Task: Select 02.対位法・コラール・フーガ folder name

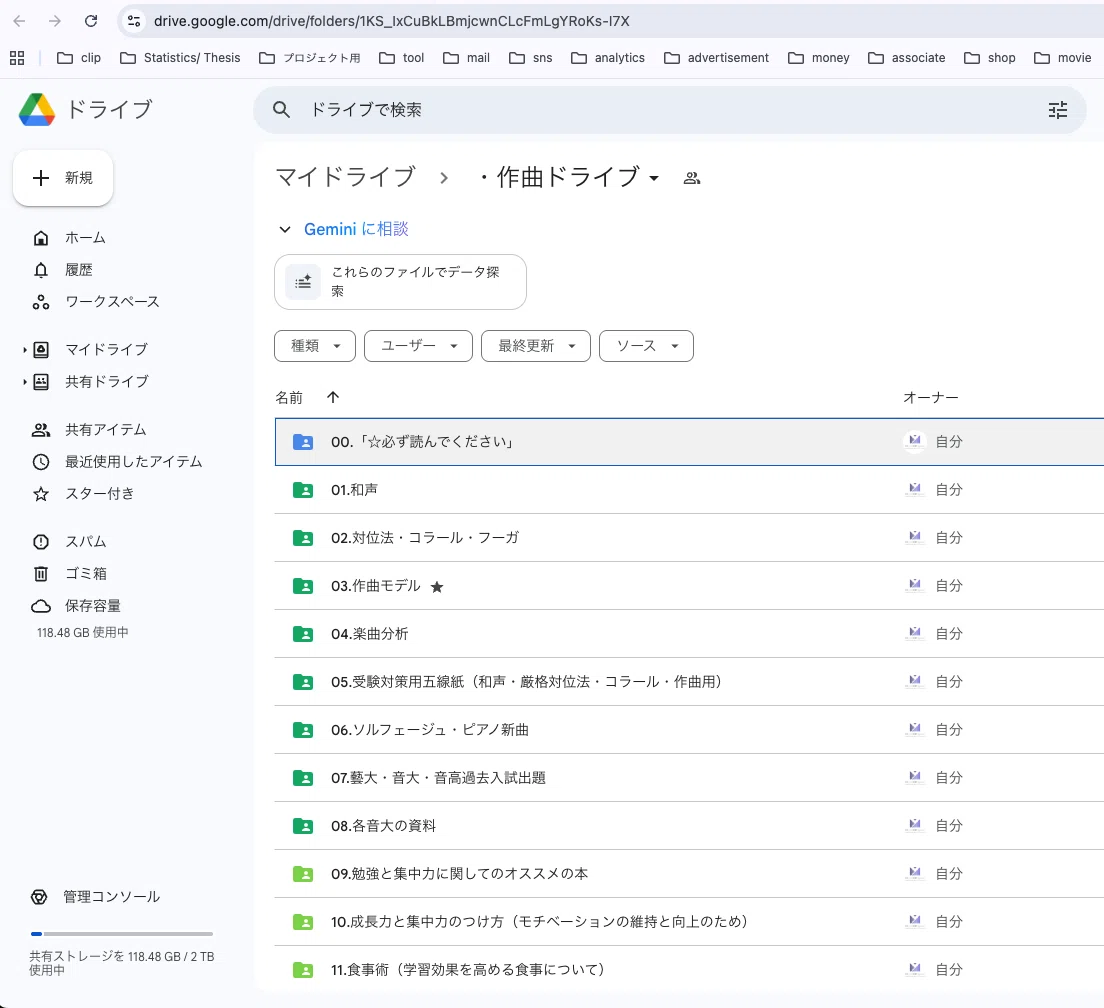Action: (425, 538)
